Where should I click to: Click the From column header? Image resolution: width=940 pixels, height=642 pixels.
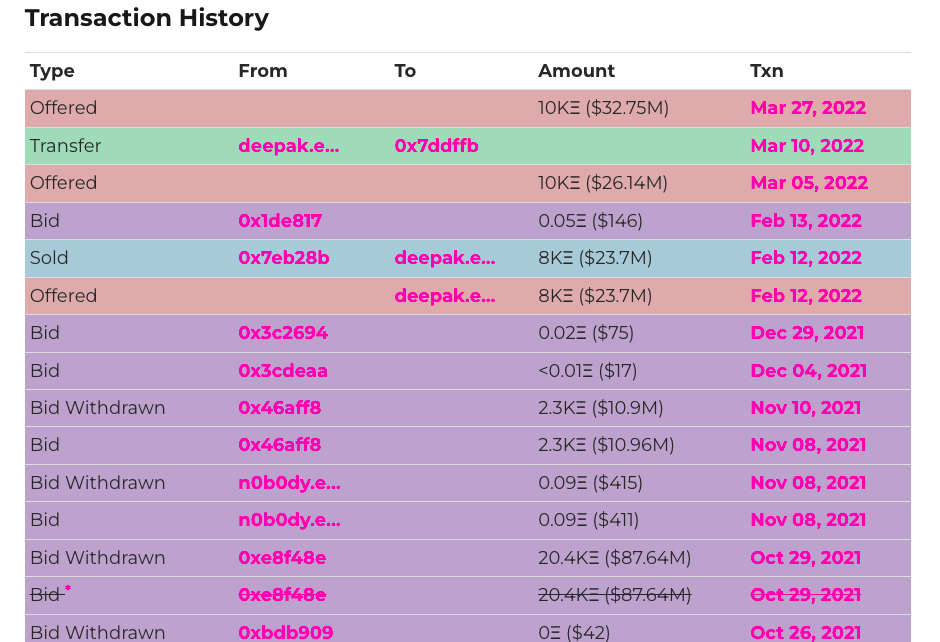[x=263, y=71]
